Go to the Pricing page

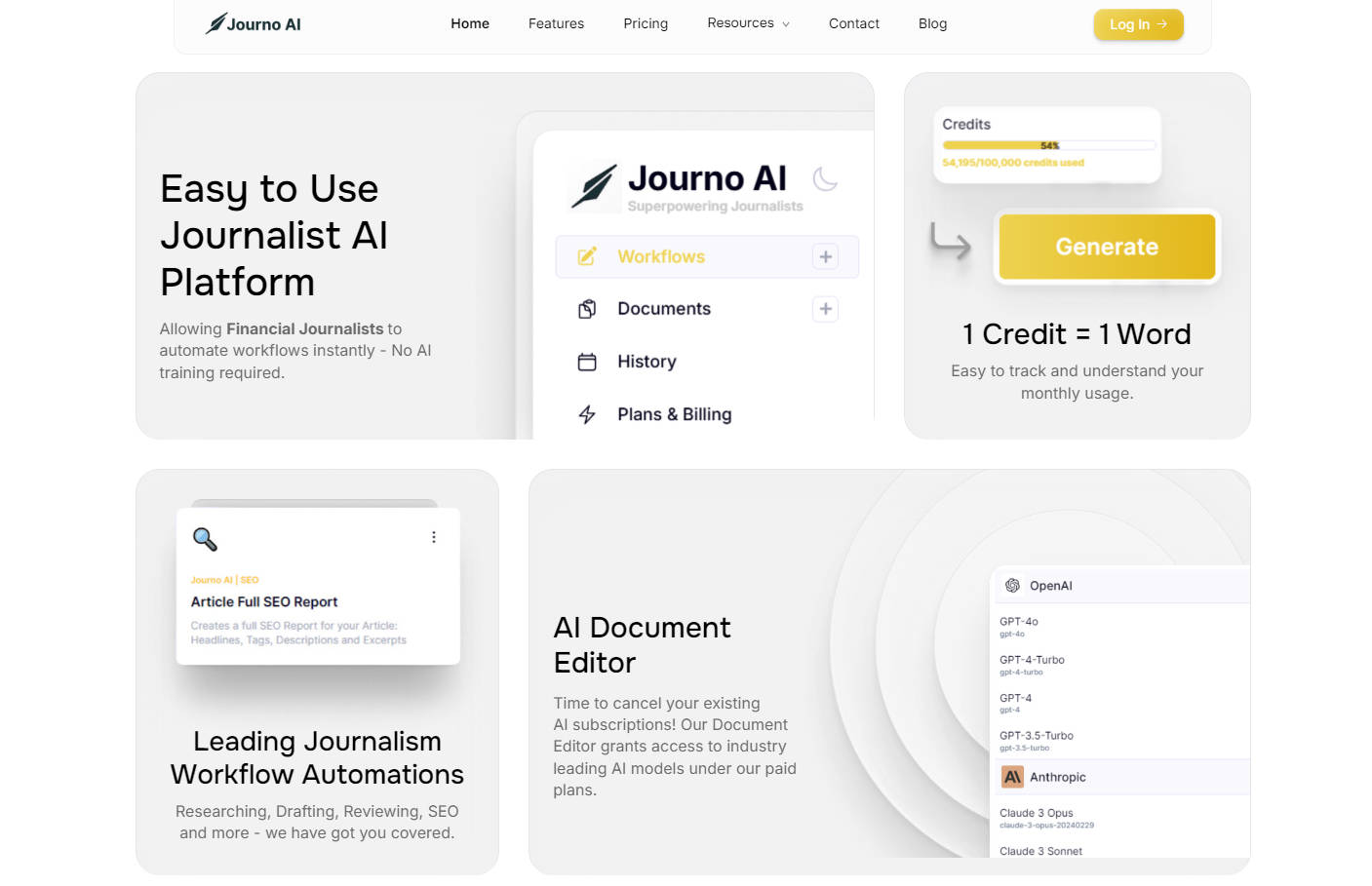(646, 22)
